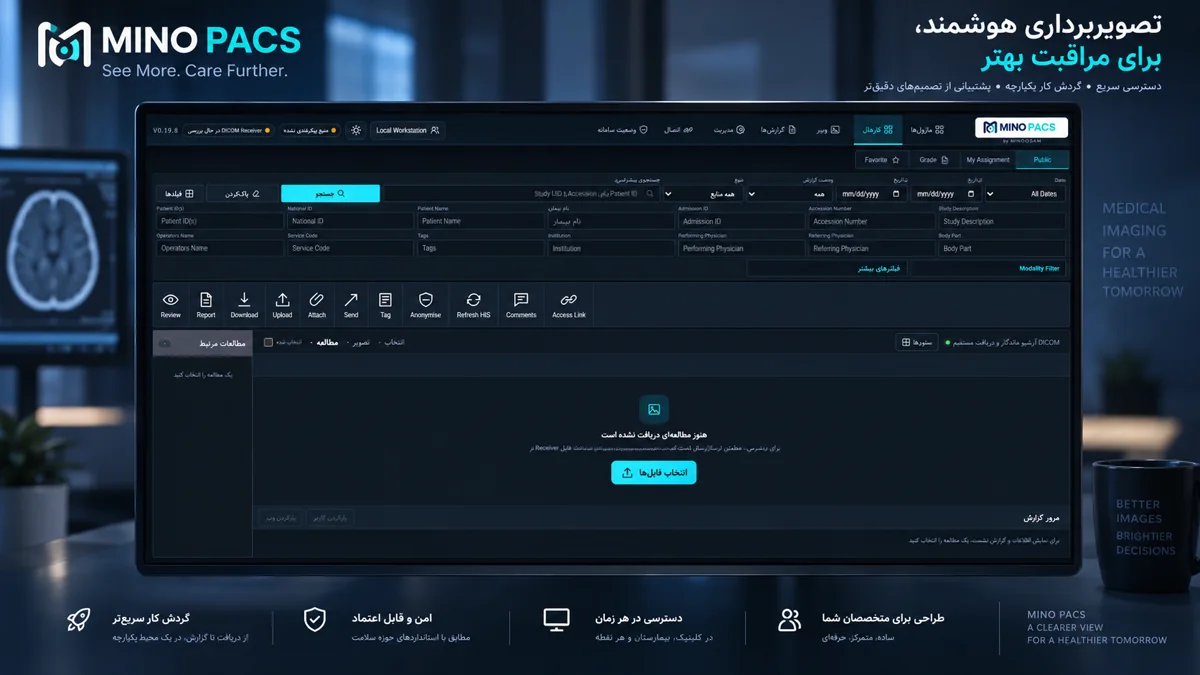Image resolution: width=1200 pixels, height=675 pixels.
Task: Click the cloud icon in related studies header
Action: (x=166, y=343)
